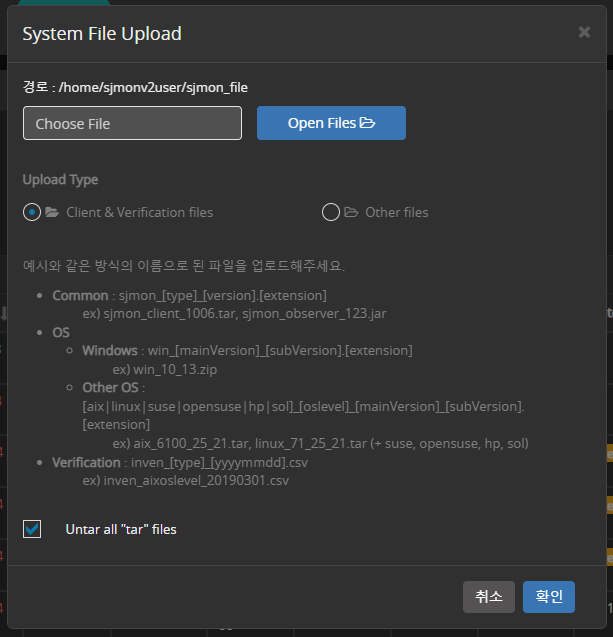The image size is (613, 637).
Task: Click the Other files label text
Action: coord(396,212)
